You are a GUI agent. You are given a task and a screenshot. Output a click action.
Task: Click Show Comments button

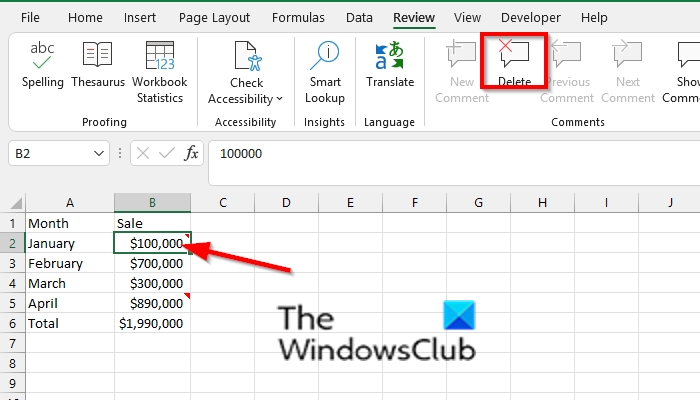tap(681, 72)
